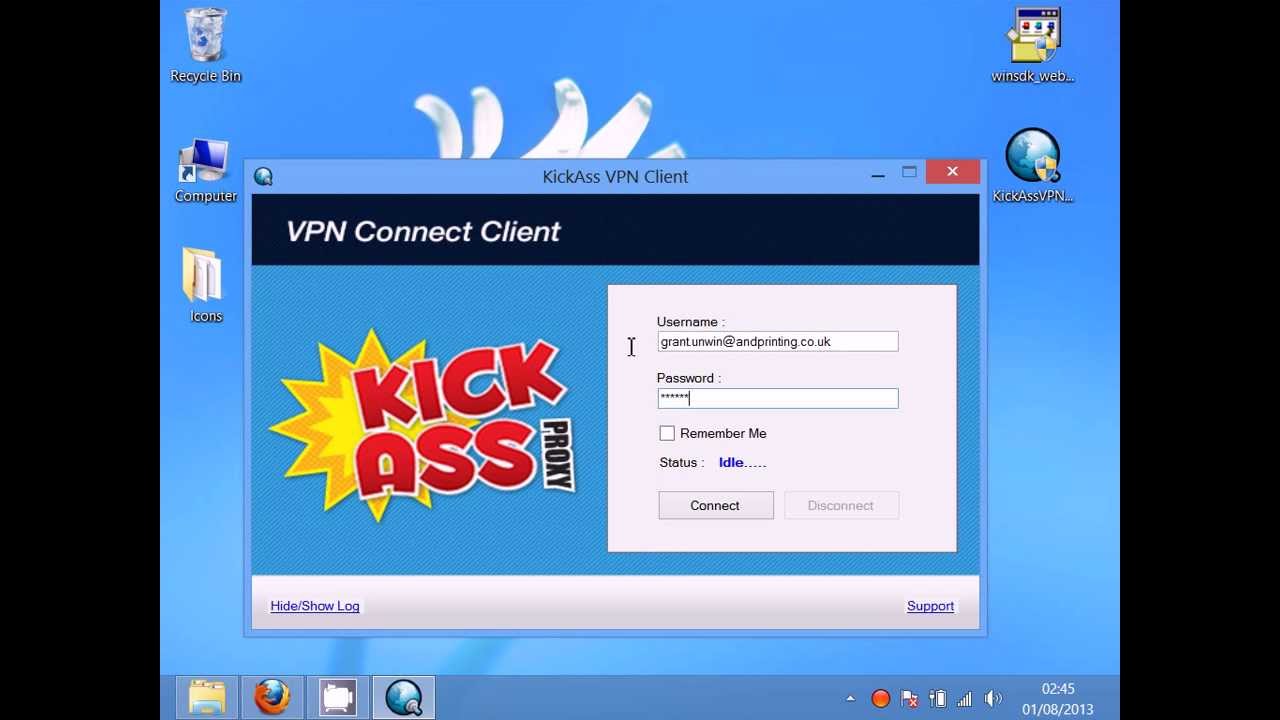Click the KickAss VPN title bar icon
The width and height of the screenshot is (1280, 720).
tap(264, 177)
